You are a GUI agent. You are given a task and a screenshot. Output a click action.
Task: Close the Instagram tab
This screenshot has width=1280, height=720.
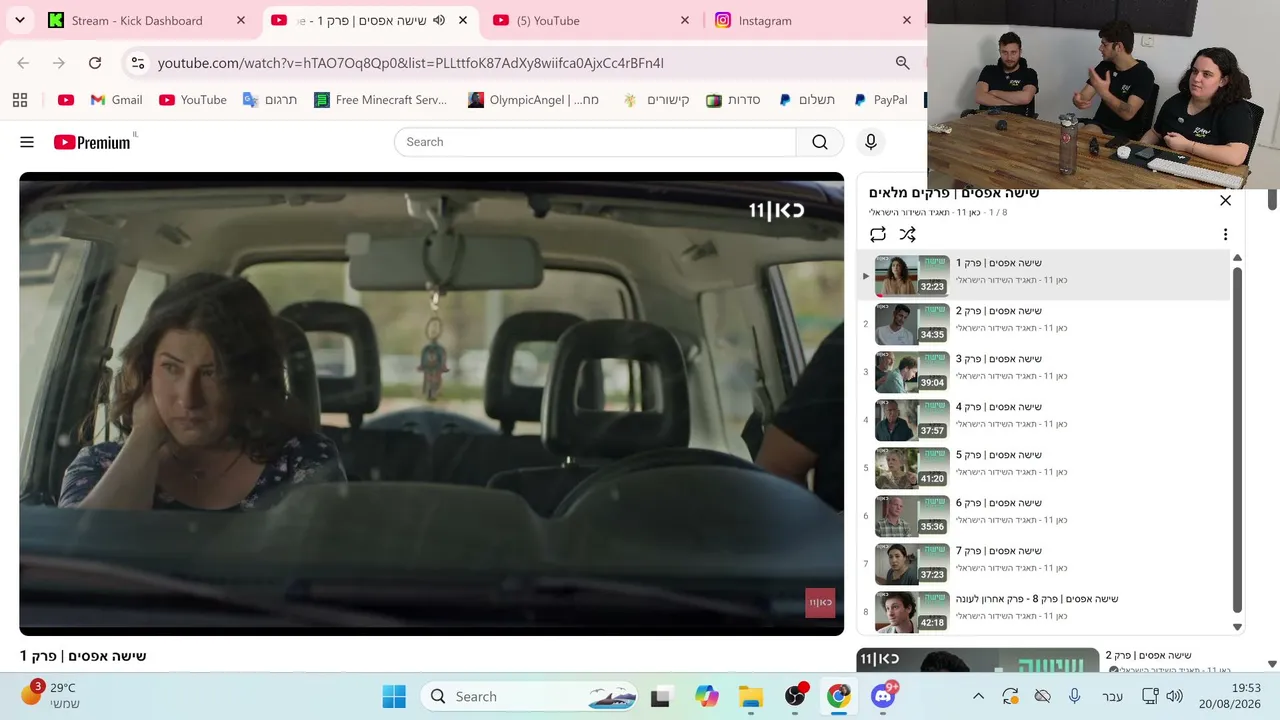point(907,20)
